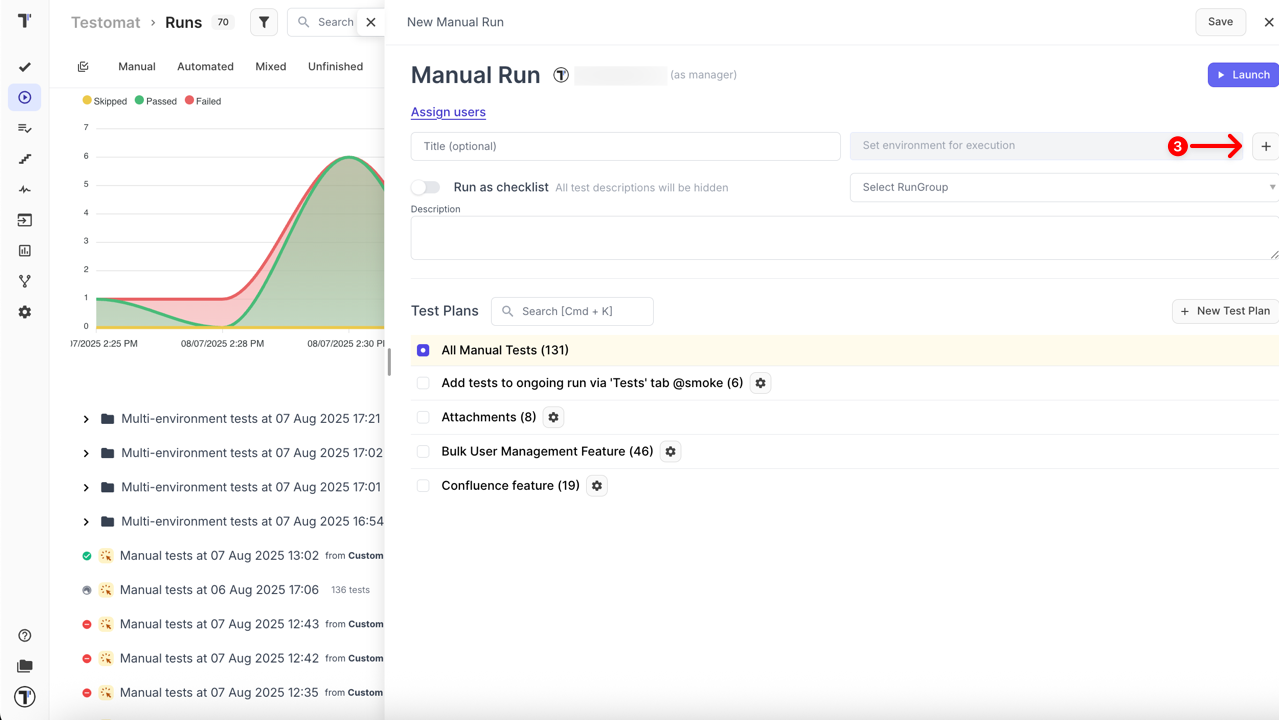This screenshot has height=720, width=1279.
Task: Check the Confluence feature test plan checkbox
Action: click(x=423, y=486)
